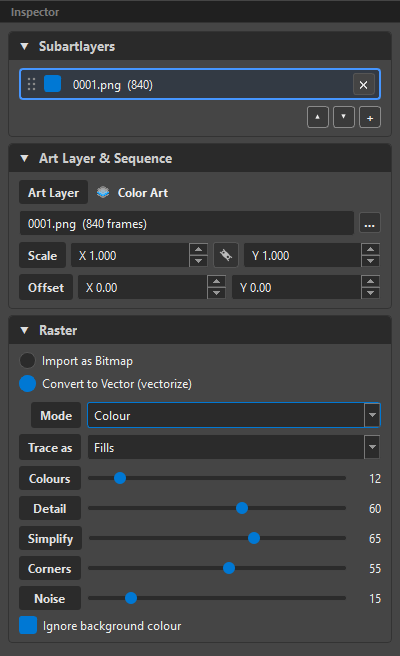Image resolution: width=400 pixels, height=656 pixels.
Task: Decrease Scale X with down stepper
Action: 198,261
